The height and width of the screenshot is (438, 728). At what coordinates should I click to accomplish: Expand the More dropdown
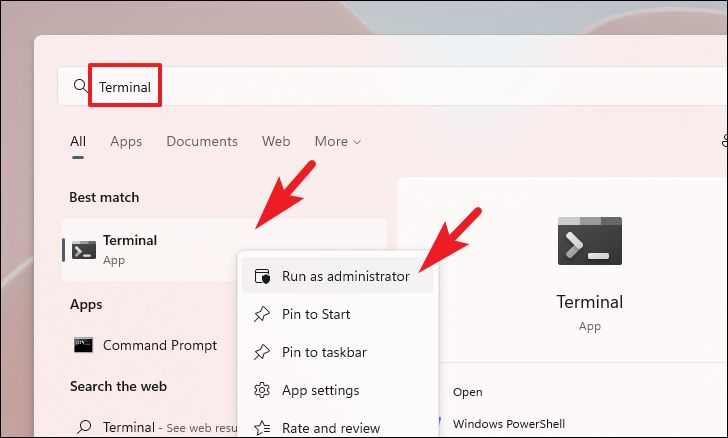(x=338, y=141)
